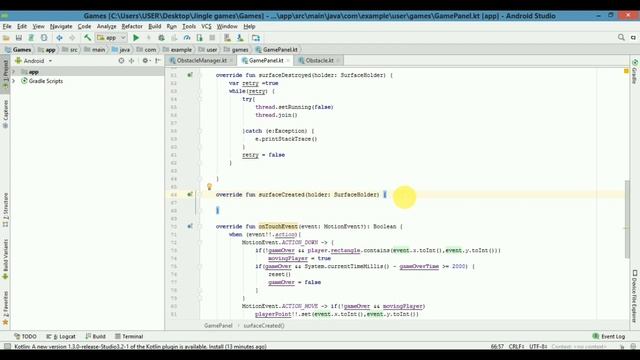Click the Save All toolbar icon
The width and height of the screenshot is (640, 360).
click(19, 38)
